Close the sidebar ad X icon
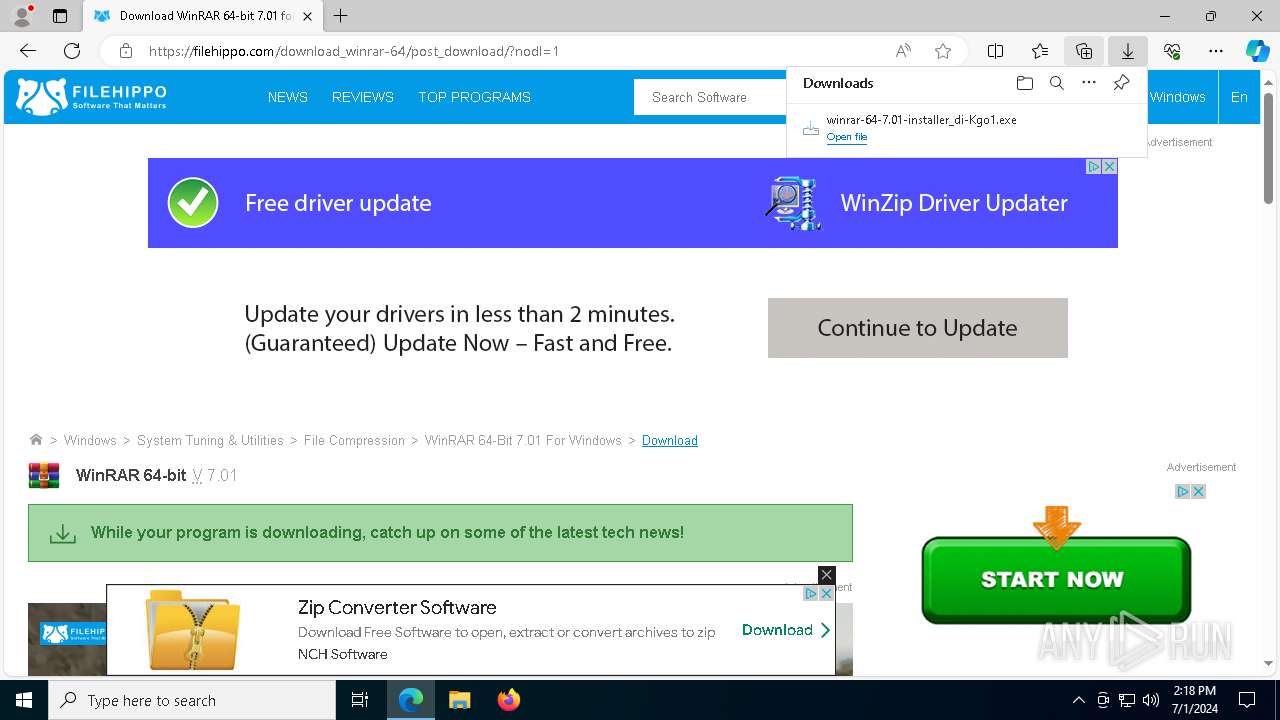Image resolution: width=1280 pixels, height=720 pixels. coord(1198,491)
